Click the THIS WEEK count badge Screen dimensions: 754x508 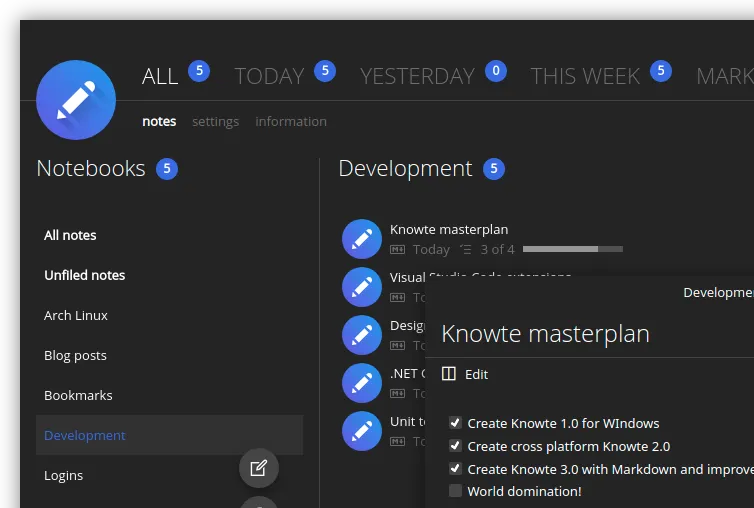(661, 71)
